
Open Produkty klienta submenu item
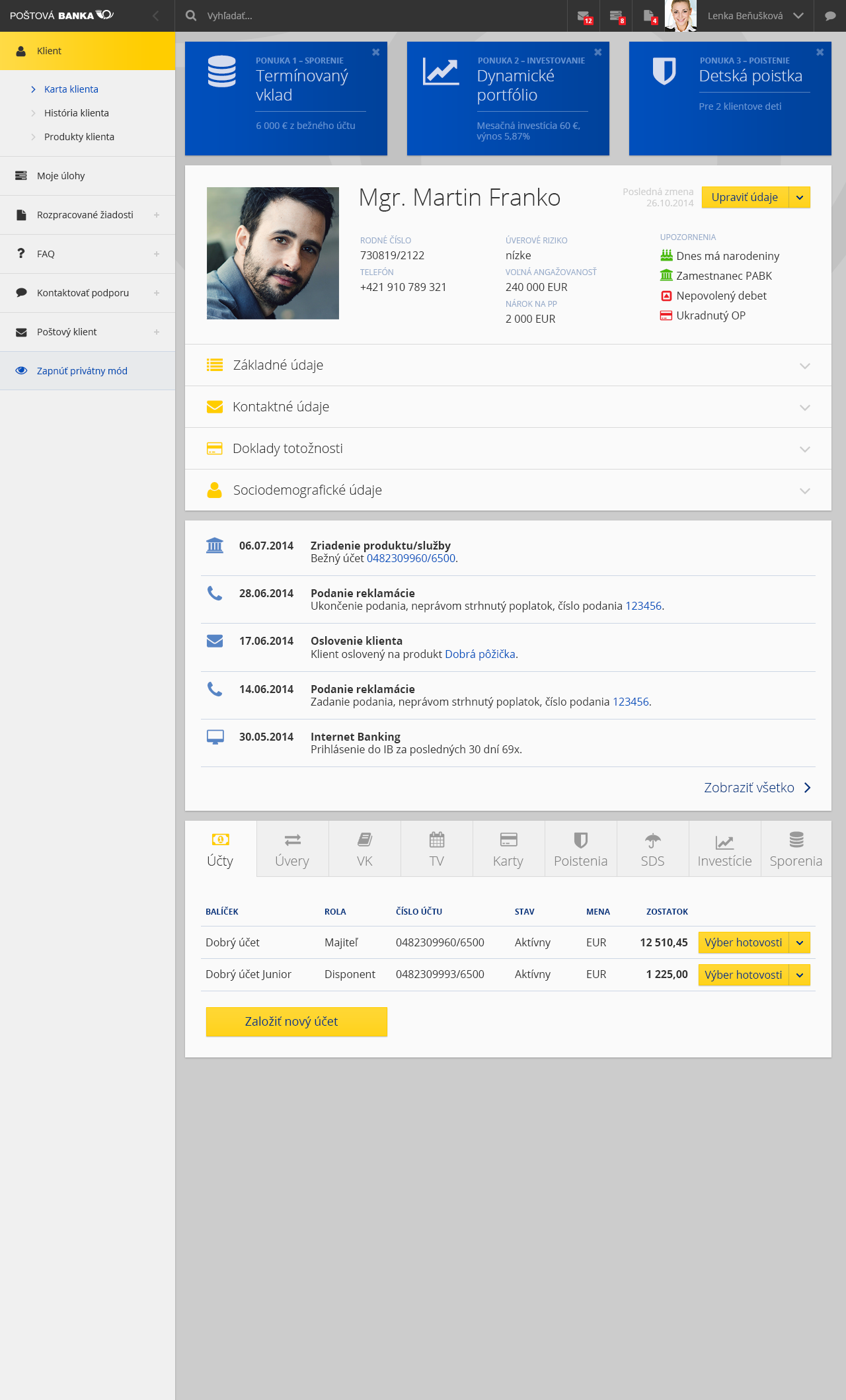pyautogui.click(x=79, y=137)
